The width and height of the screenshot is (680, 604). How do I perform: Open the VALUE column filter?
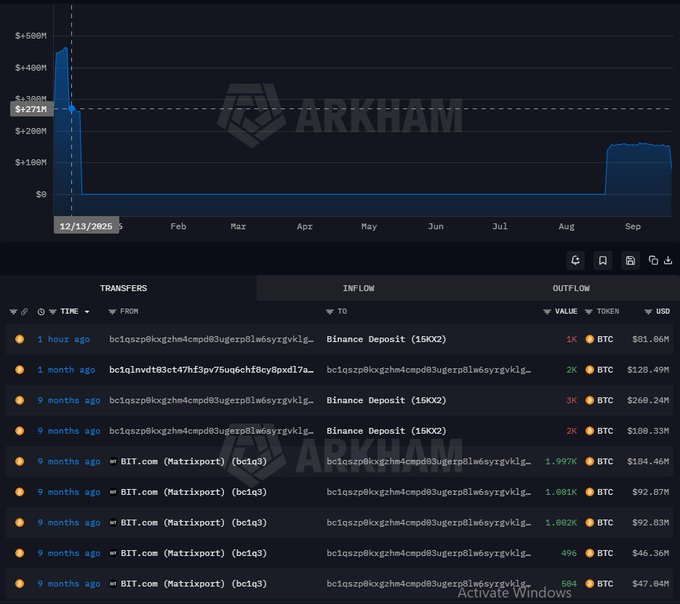[547, 311]
